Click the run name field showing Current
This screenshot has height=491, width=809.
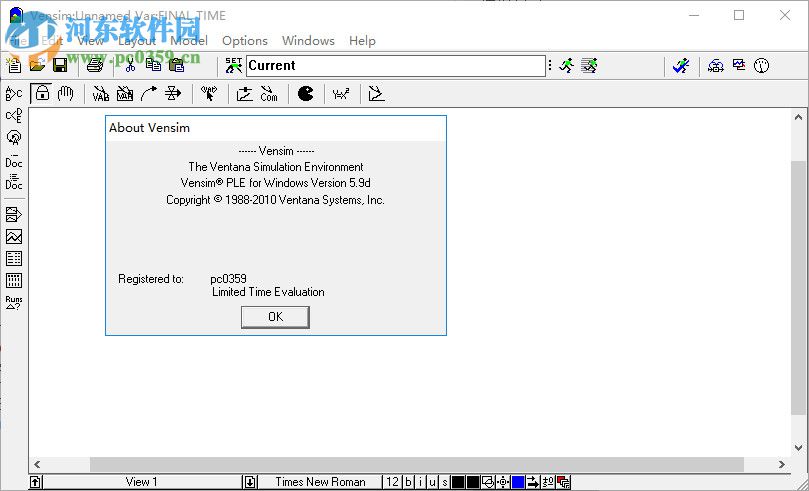click(395, 66)
